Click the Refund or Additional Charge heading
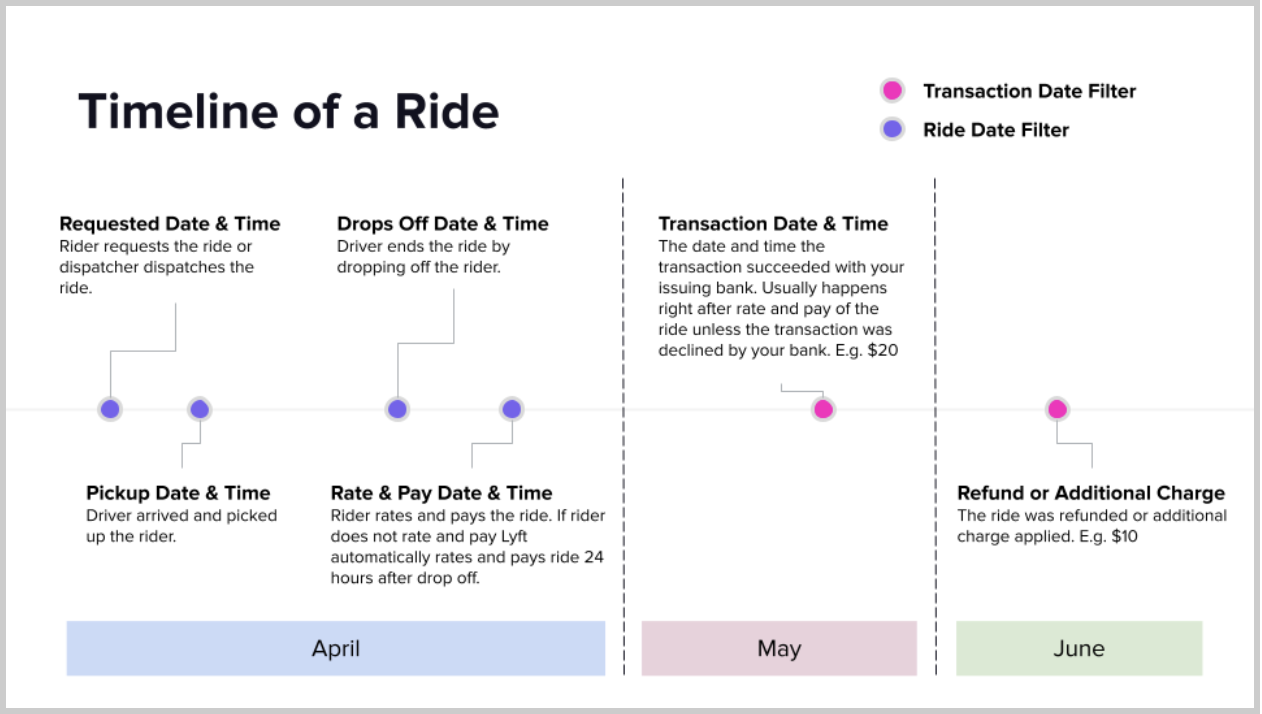Screen dimensions: 1262x714 (1091, 493)
